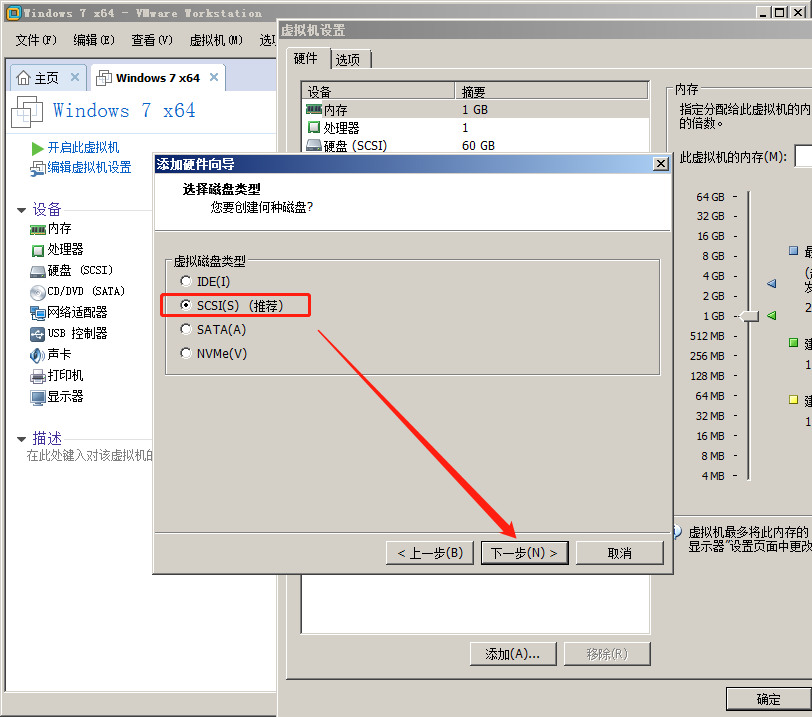Click the memory icon in the VM settings 内存 row
Image resolution: width=812 pixels, height=717 pixels.
point(314,109)
